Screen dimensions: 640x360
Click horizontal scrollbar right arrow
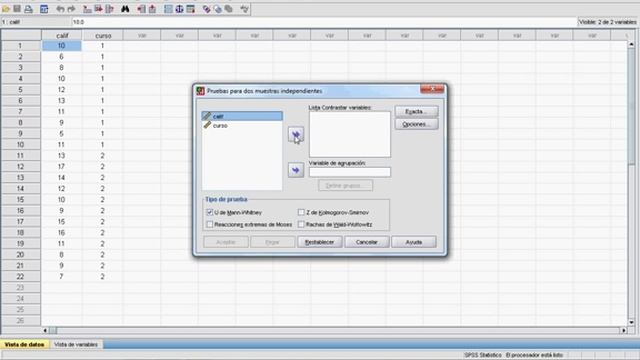pos(624,330)
